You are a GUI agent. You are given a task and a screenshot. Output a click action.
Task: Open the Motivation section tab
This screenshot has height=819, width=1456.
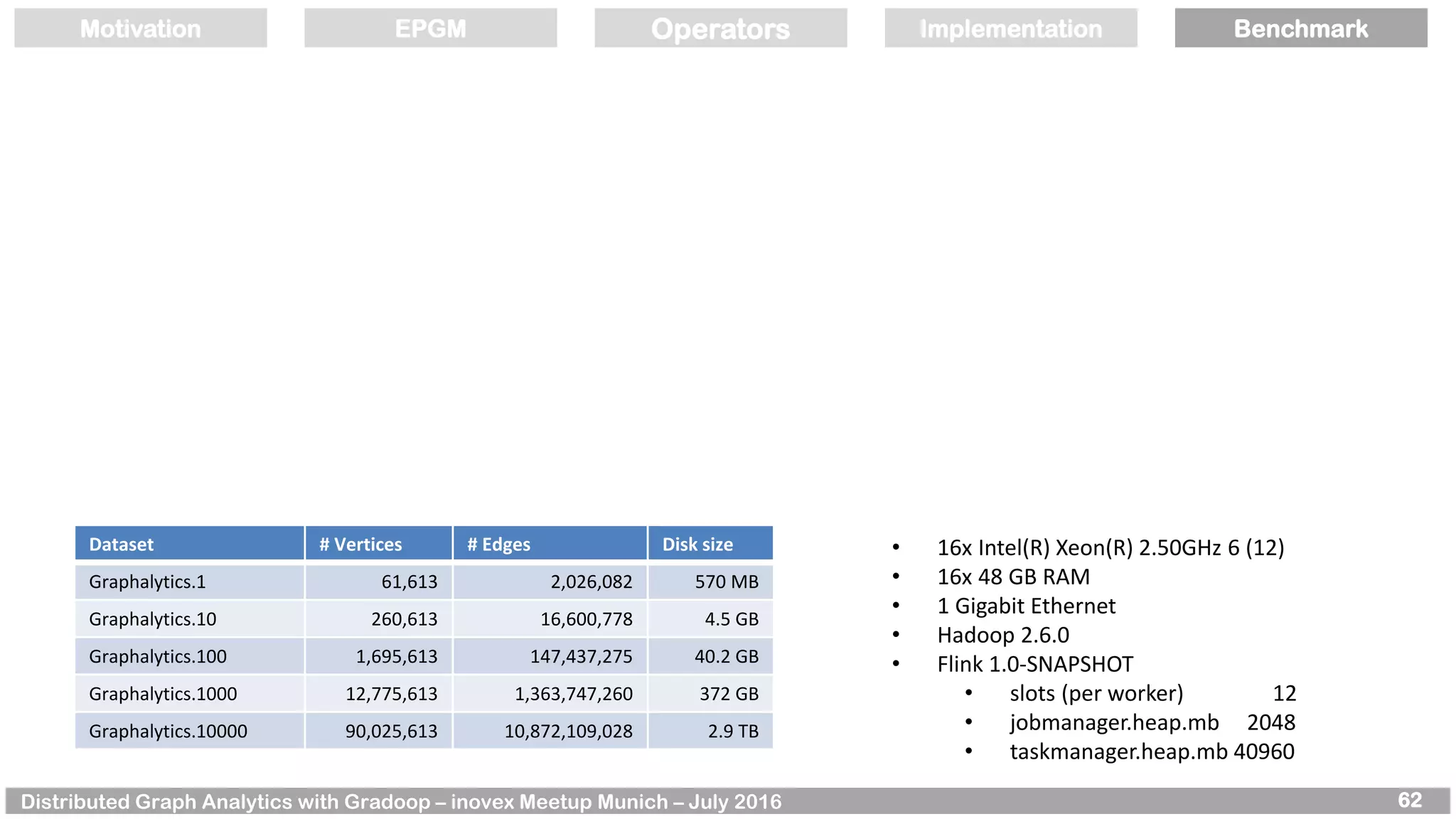point(141,28)
